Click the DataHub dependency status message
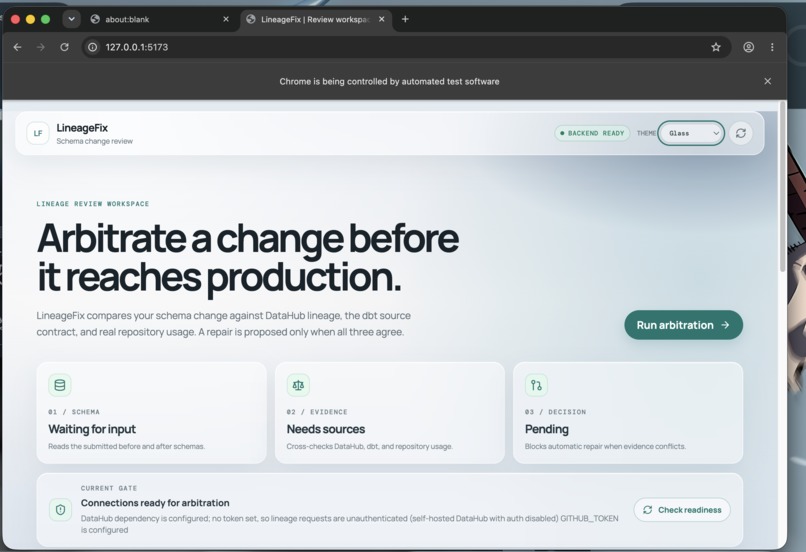806x552 pixels. pos(350,524)
